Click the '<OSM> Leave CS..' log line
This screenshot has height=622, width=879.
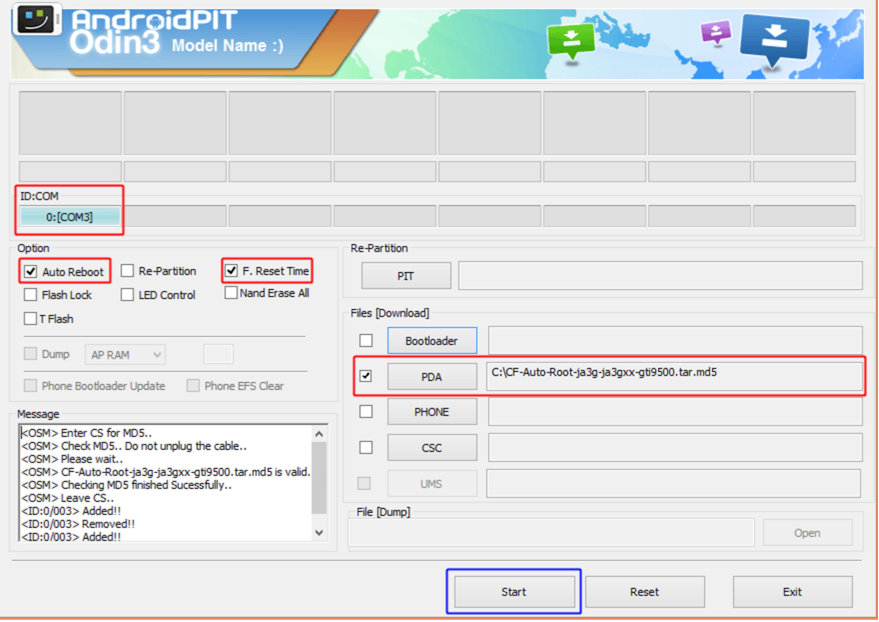coord(67,498)
